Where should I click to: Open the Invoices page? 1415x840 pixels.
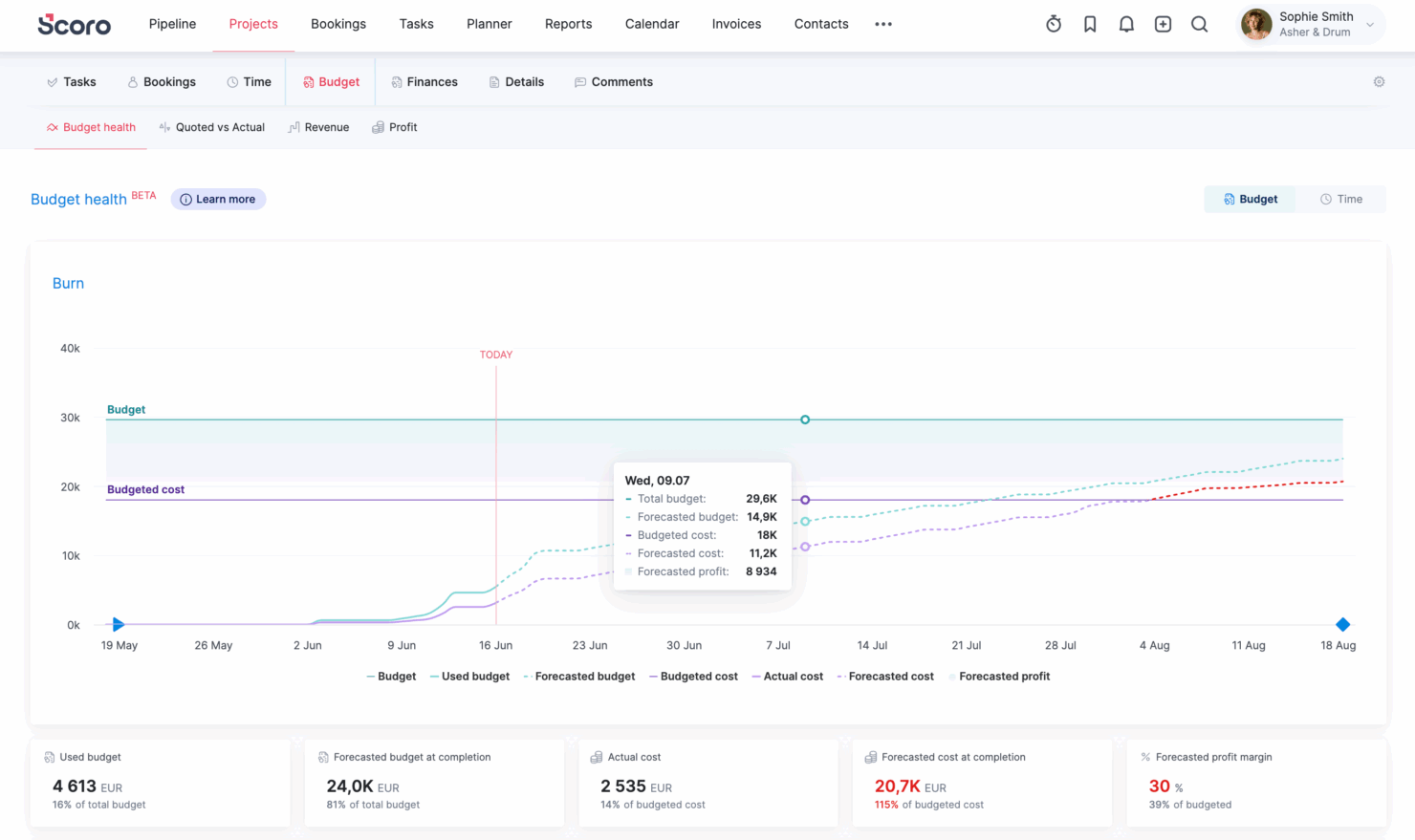pos(736,24)
